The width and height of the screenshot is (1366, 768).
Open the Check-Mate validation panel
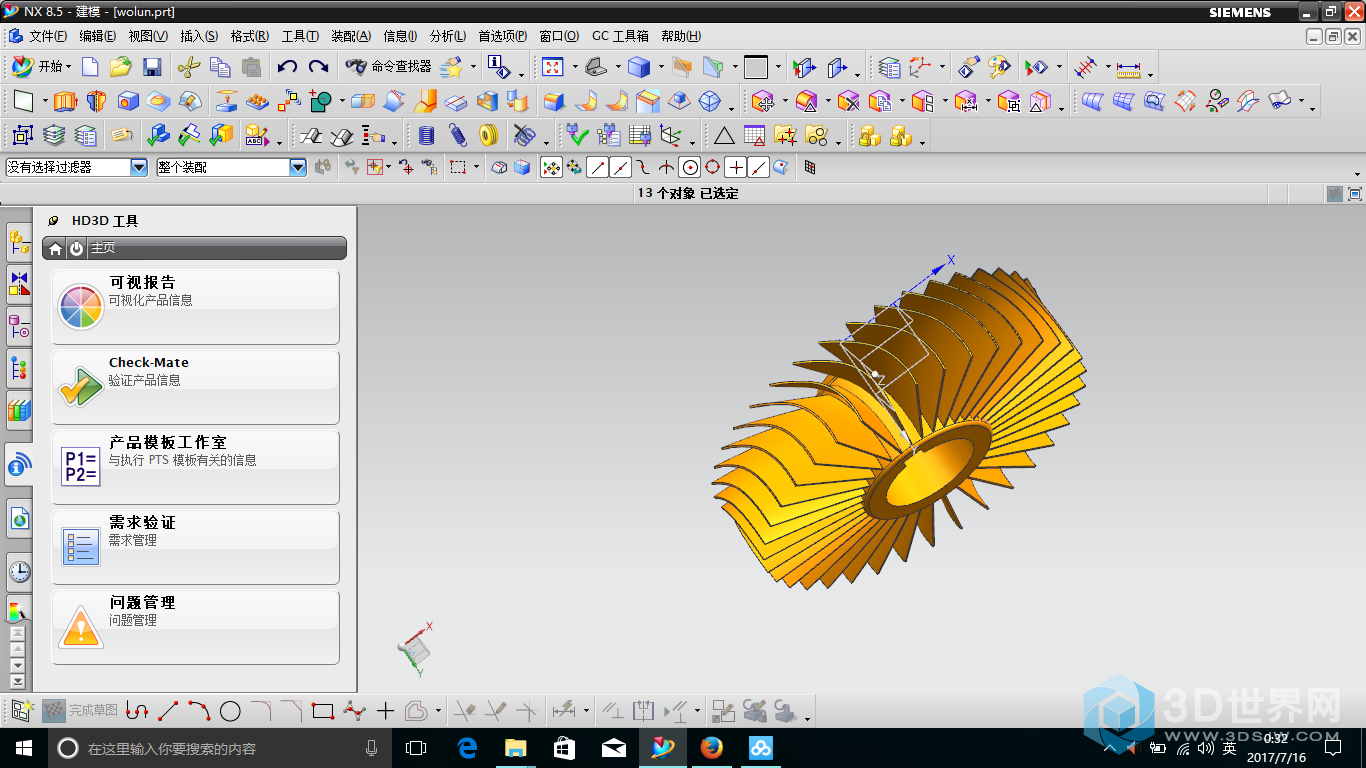click(195, 387)
